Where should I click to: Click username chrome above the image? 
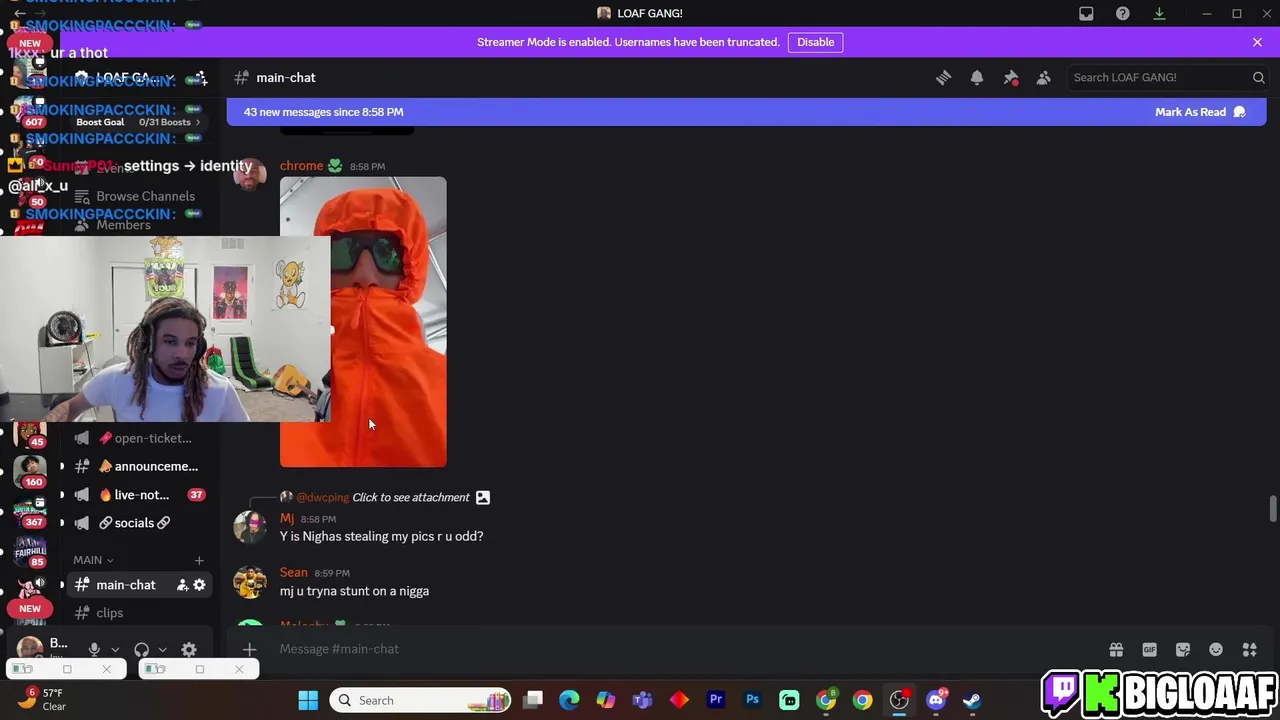[x=301, y=166]
